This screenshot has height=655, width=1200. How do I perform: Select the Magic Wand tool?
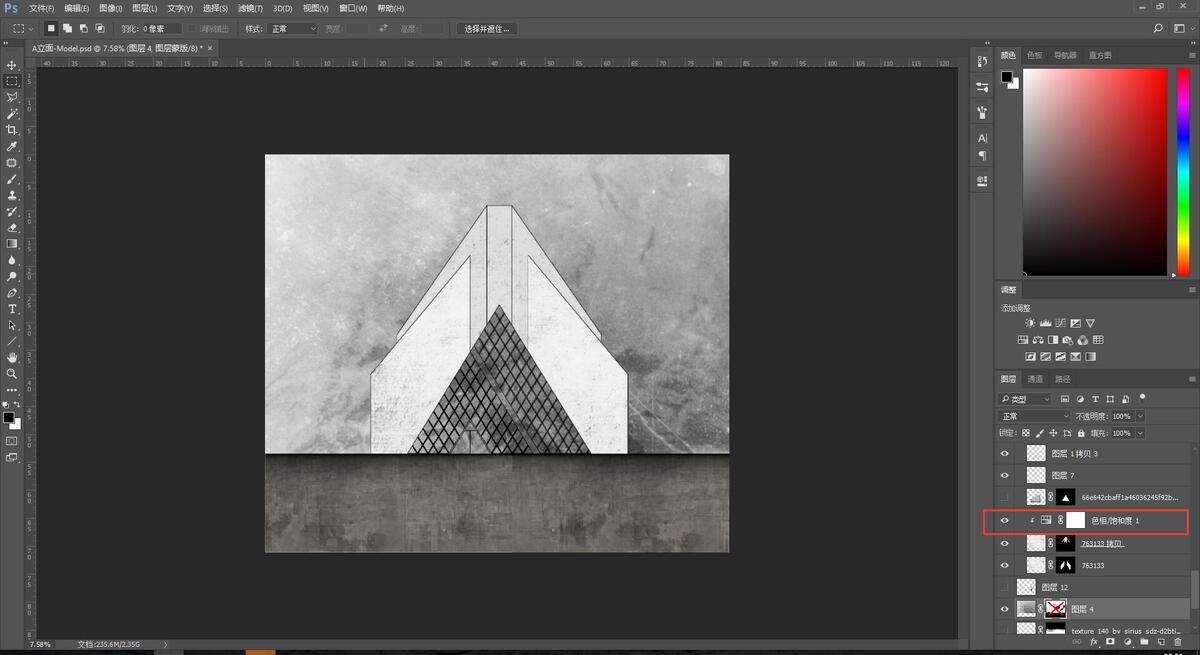click(12, 114)
